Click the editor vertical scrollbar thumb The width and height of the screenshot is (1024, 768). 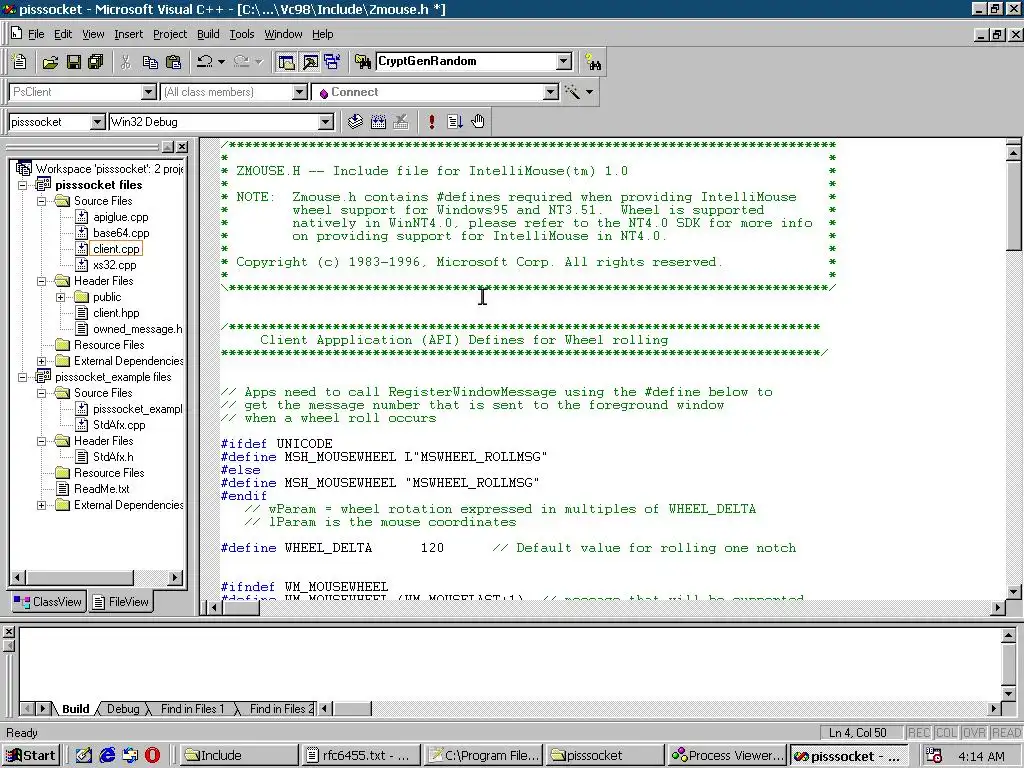coord(1014,206)
